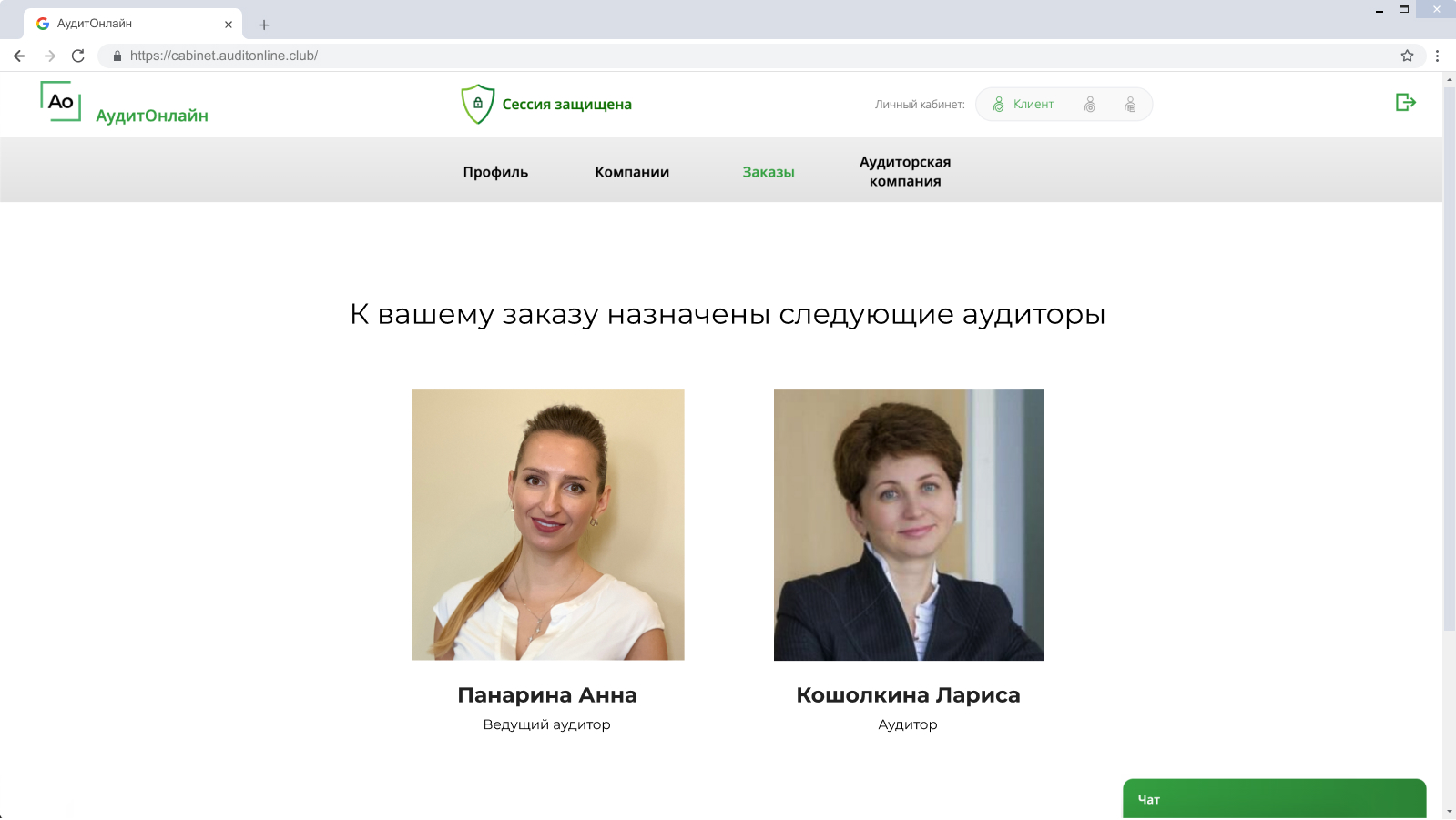Open the Профиль menu section
Screen dimensions: 1456x820
(x=495, y=172)
